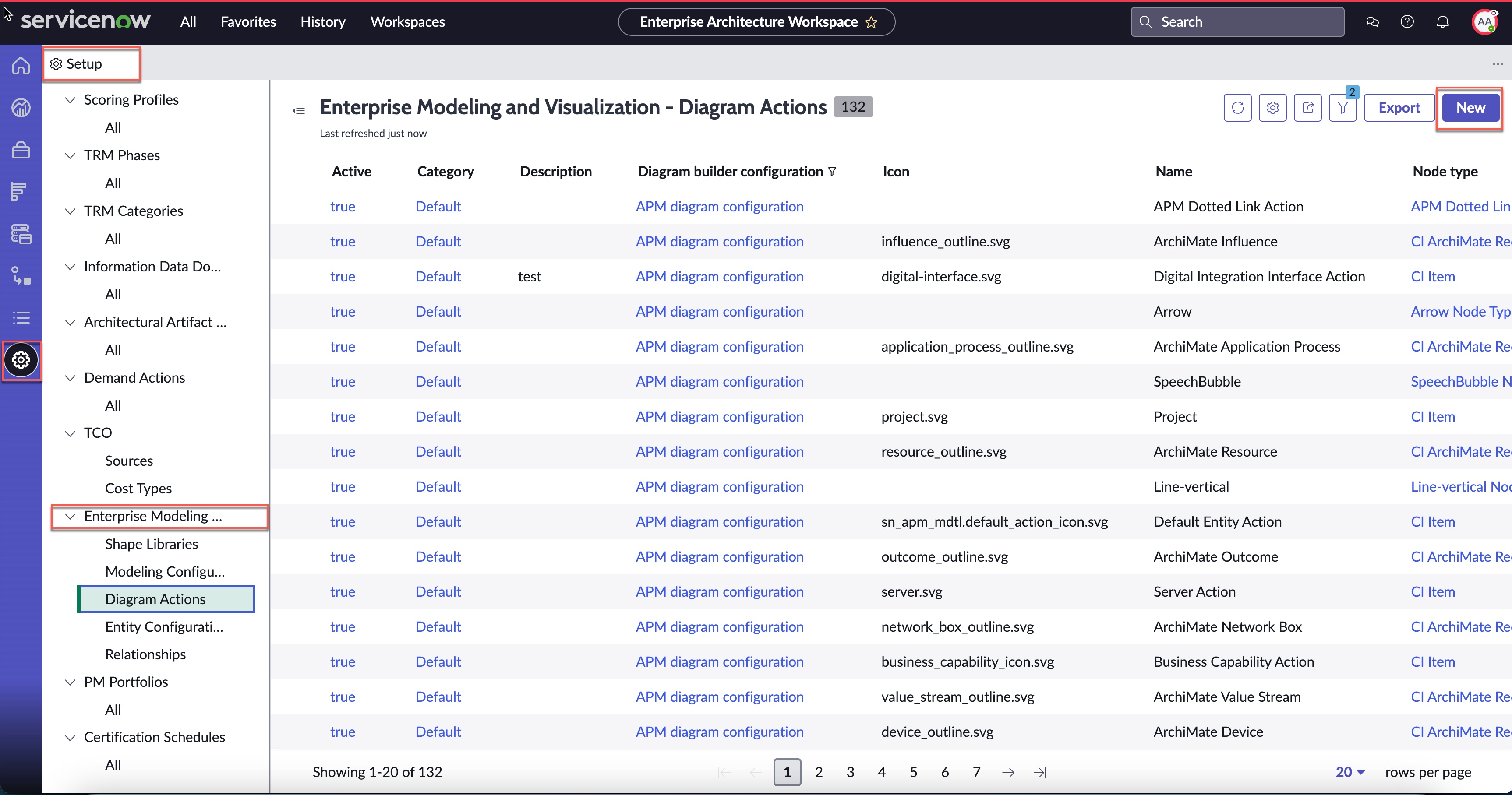Go to the next page arrow
Image resolution: width=1512 pixels, height=795 pixels.
click(1008, 772)
